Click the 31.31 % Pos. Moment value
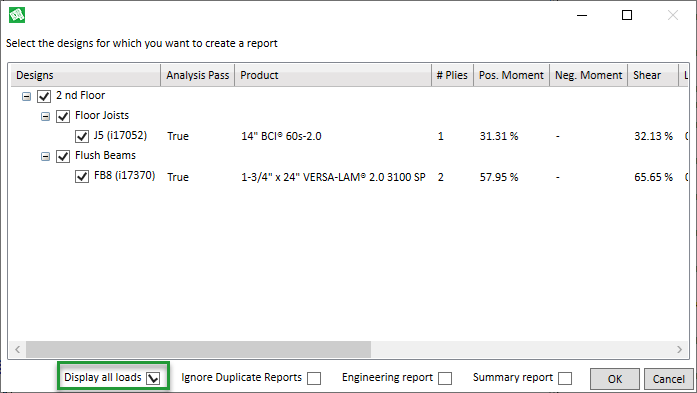Viewport: 697px width, 393px height. pyautogui.click(x=499, y=136)
